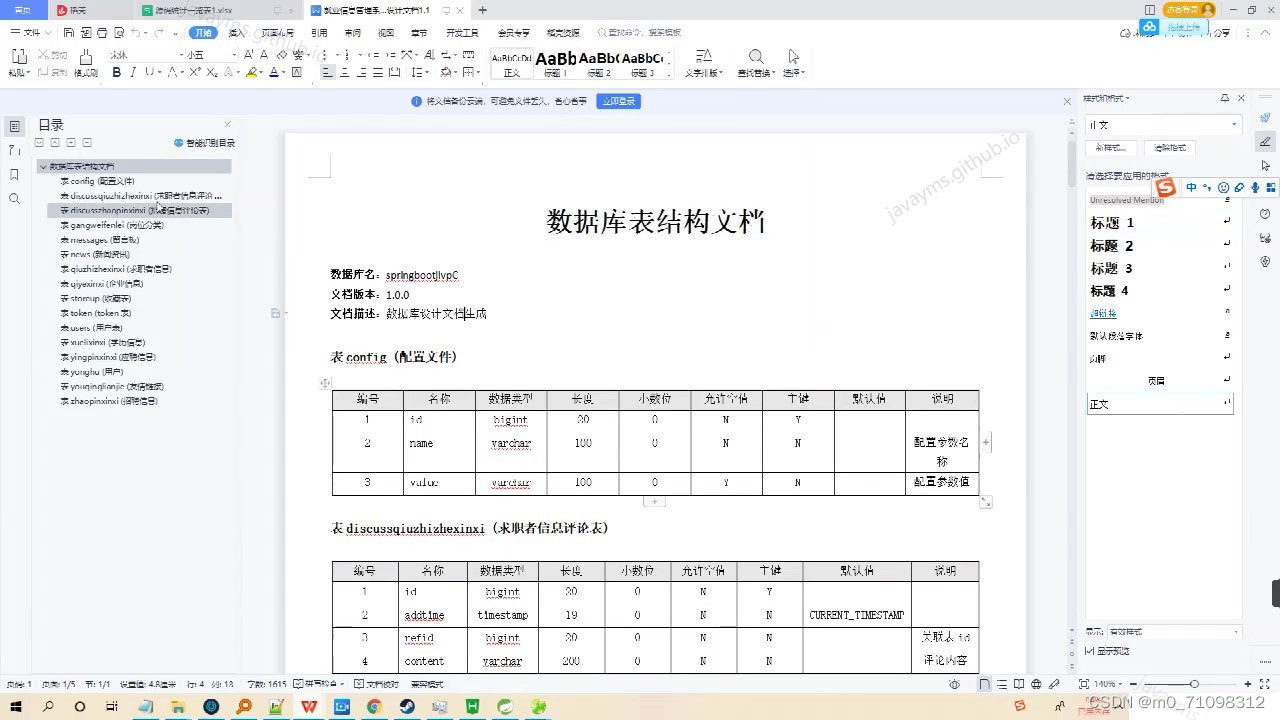
Task: Open the Text Layout tool
Action: click(x=704, y=64)
